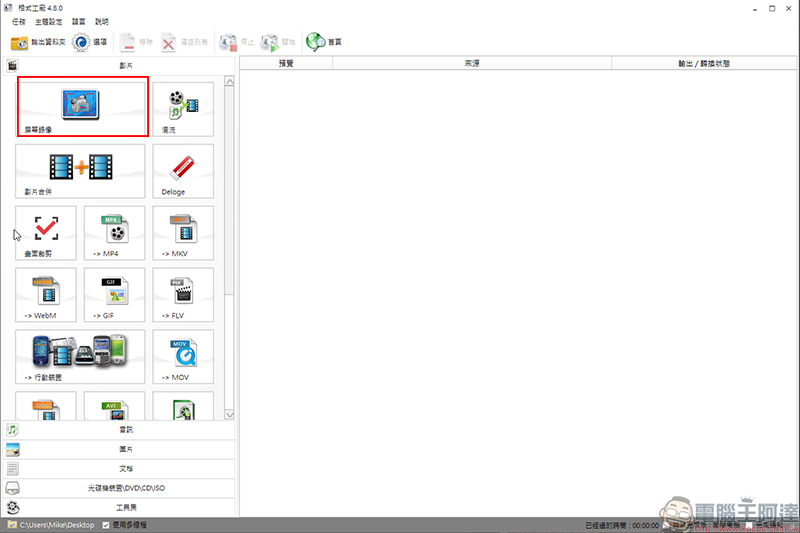Choose the -> 行動裝置 mobile device tile
800x533 pixels.
(x=81, y=357)
